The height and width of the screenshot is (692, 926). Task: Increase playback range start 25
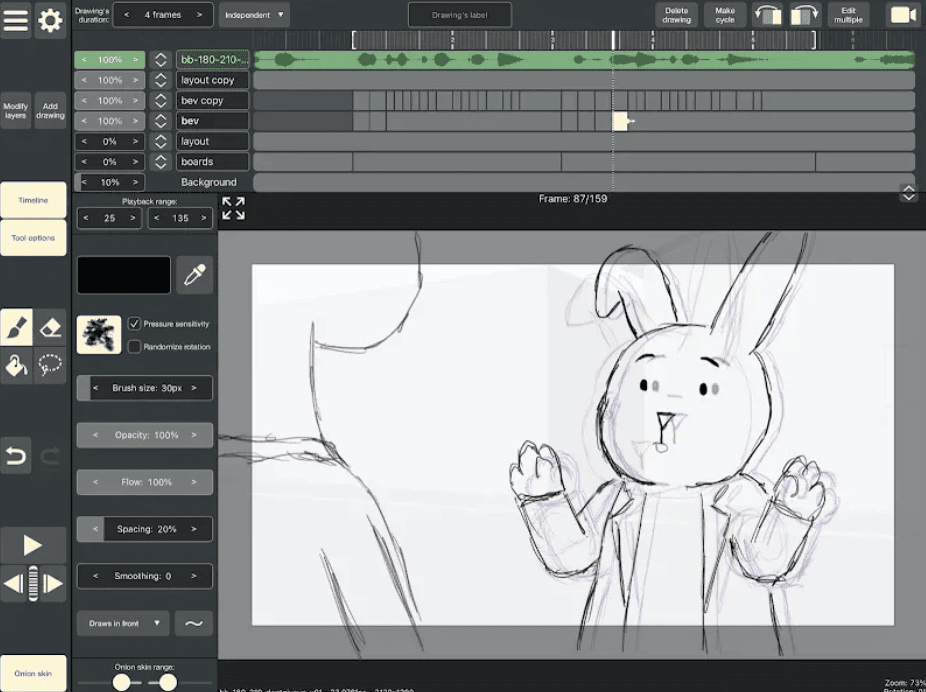pyautogui.click(x=132, y=218)
